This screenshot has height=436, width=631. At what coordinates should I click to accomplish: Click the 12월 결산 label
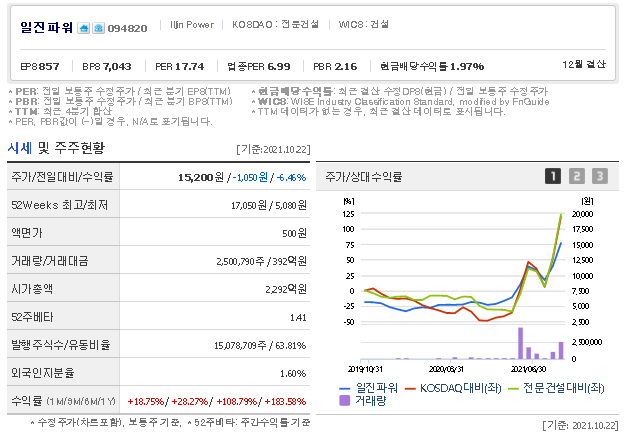pyautogui.click(x=584, y=64)
